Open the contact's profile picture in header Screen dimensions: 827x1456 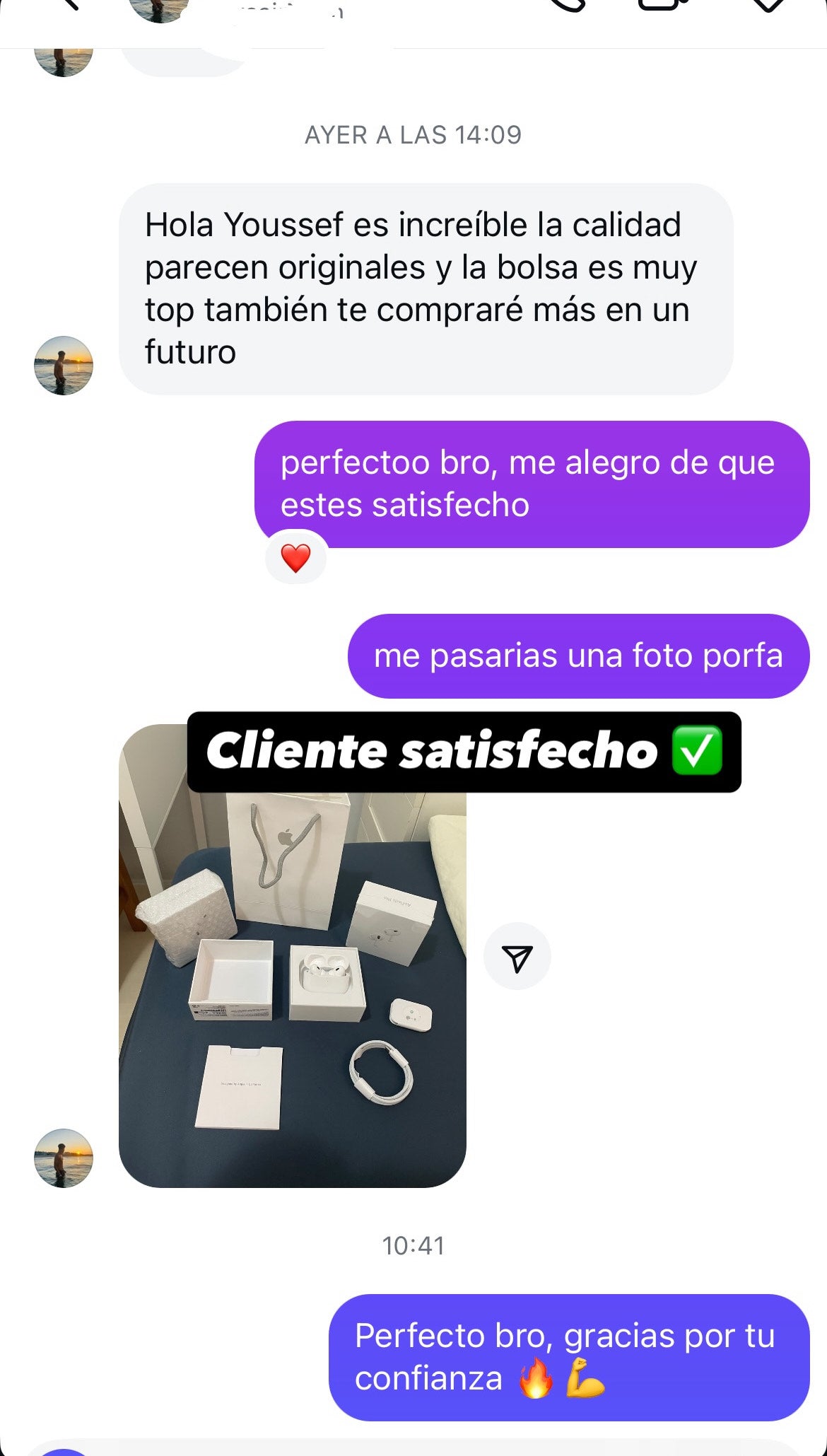click(160, 10)
